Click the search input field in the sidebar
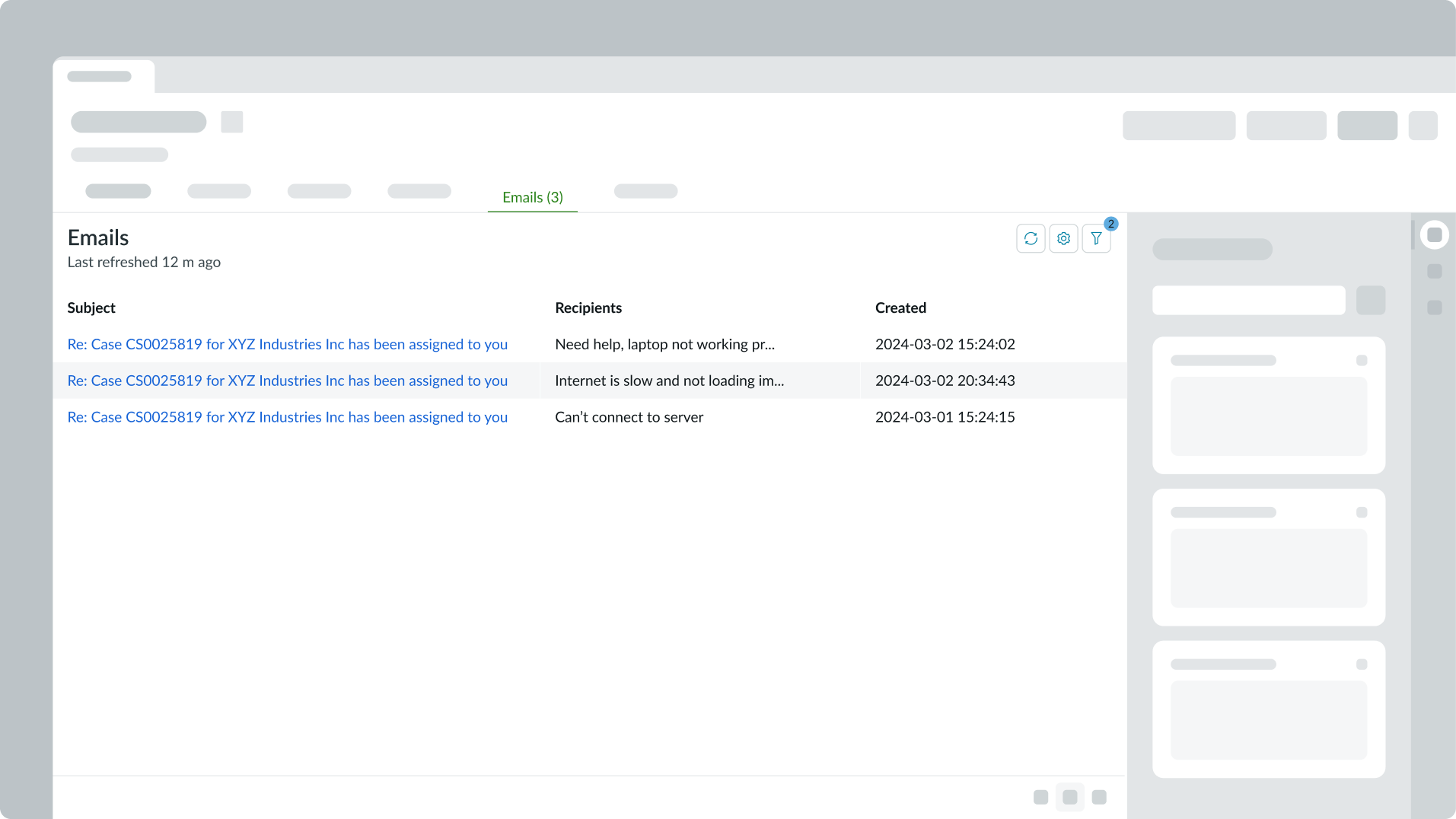1456x819 pixels. click(x=1248, y=300)
